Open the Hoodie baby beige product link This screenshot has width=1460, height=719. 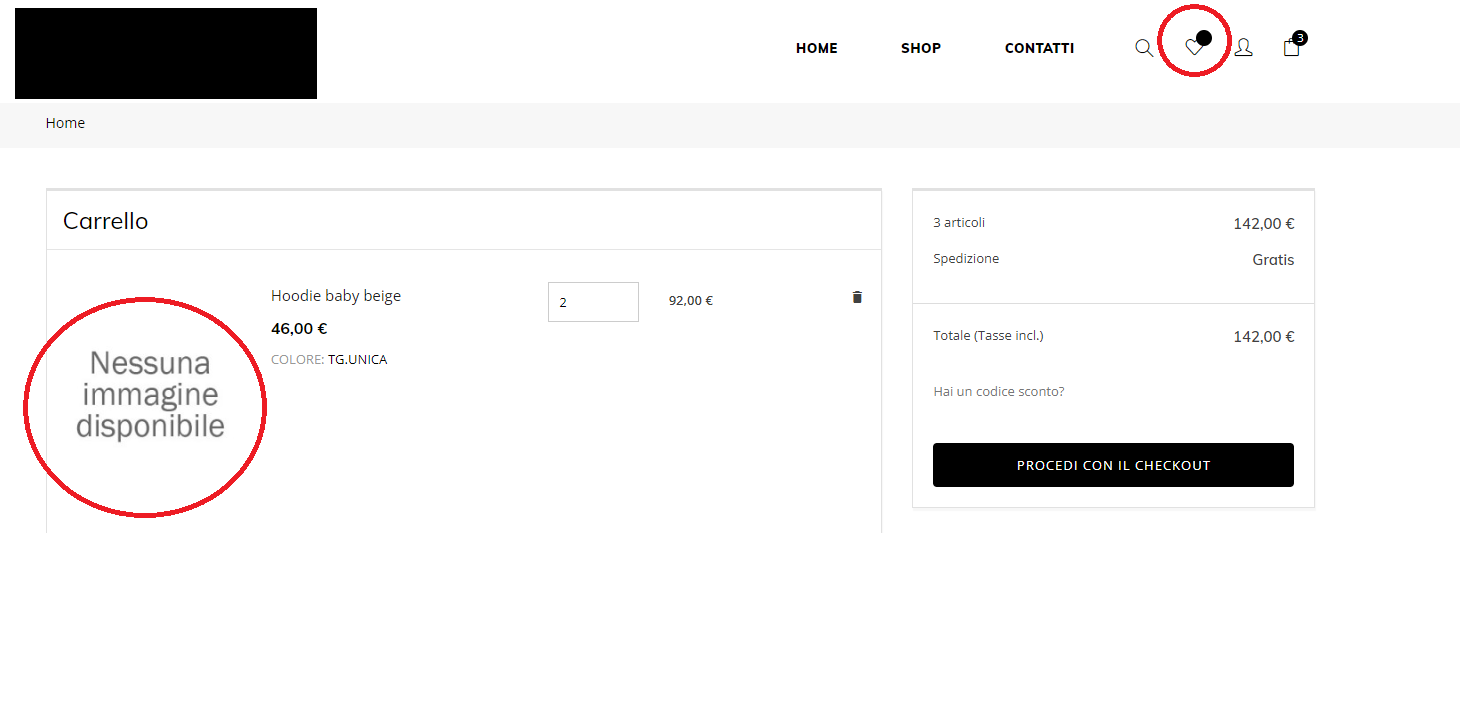click(336, 296)
